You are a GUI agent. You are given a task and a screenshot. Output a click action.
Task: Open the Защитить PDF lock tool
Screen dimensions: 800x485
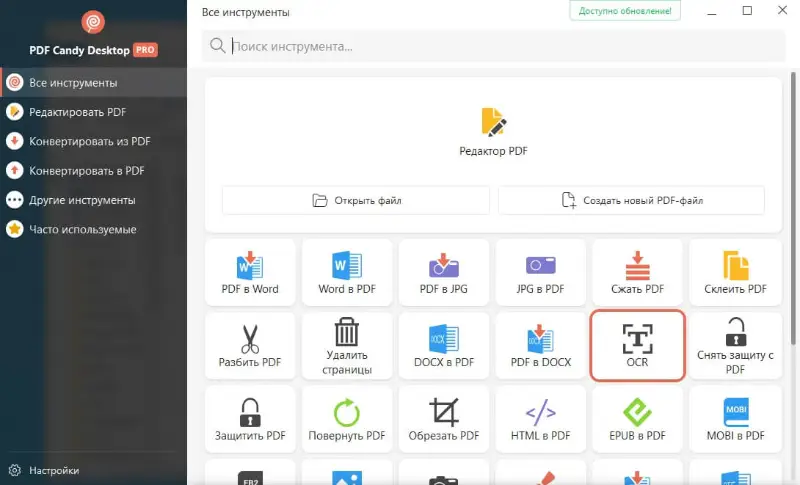click(250, 419)
